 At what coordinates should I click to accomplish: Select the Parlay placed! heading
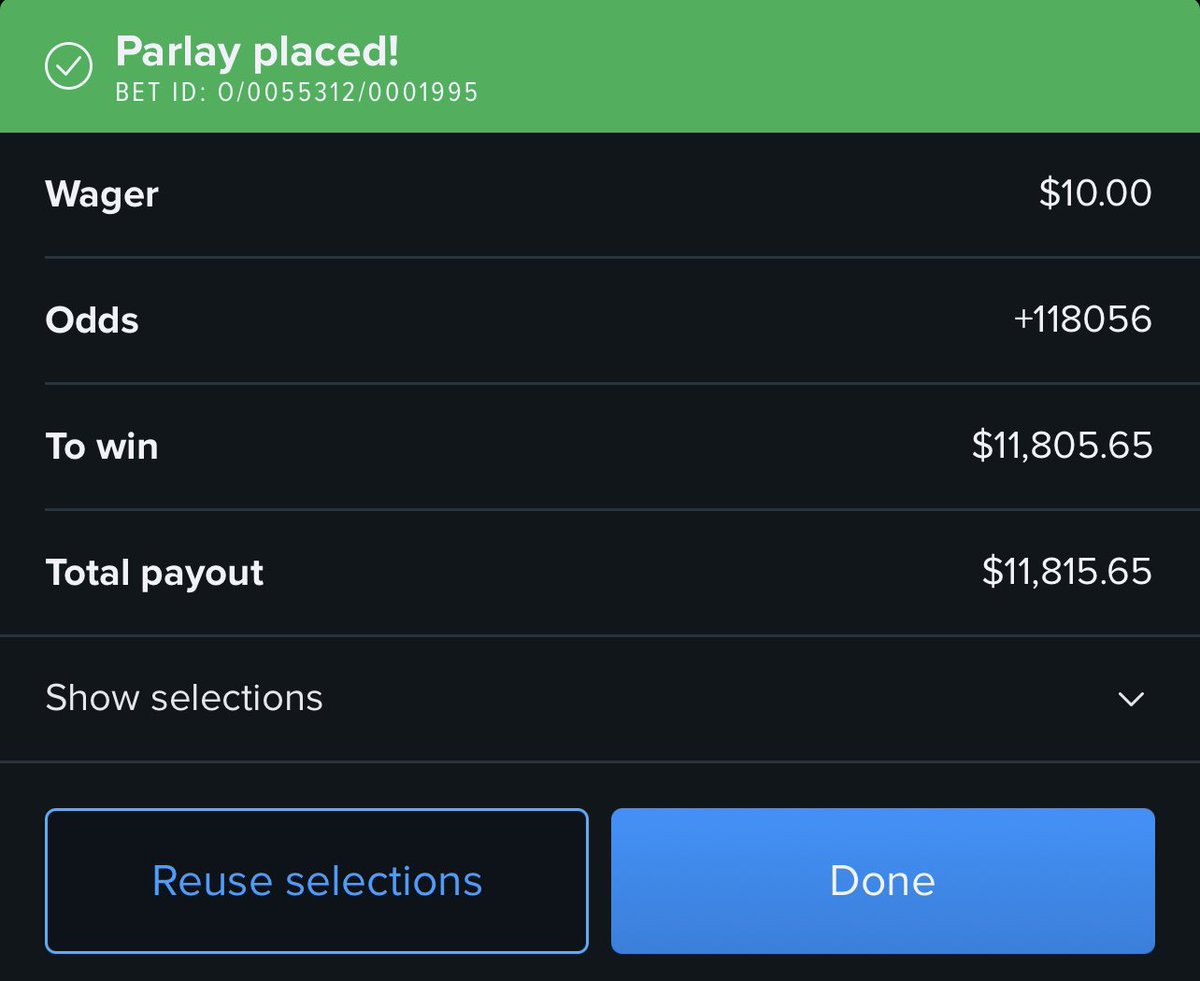257,50
